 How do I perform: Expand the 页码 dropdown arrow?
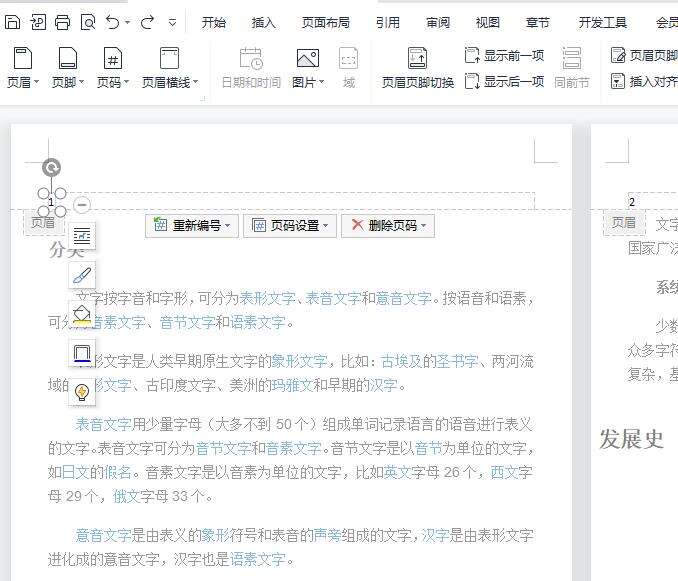(126, 81)
